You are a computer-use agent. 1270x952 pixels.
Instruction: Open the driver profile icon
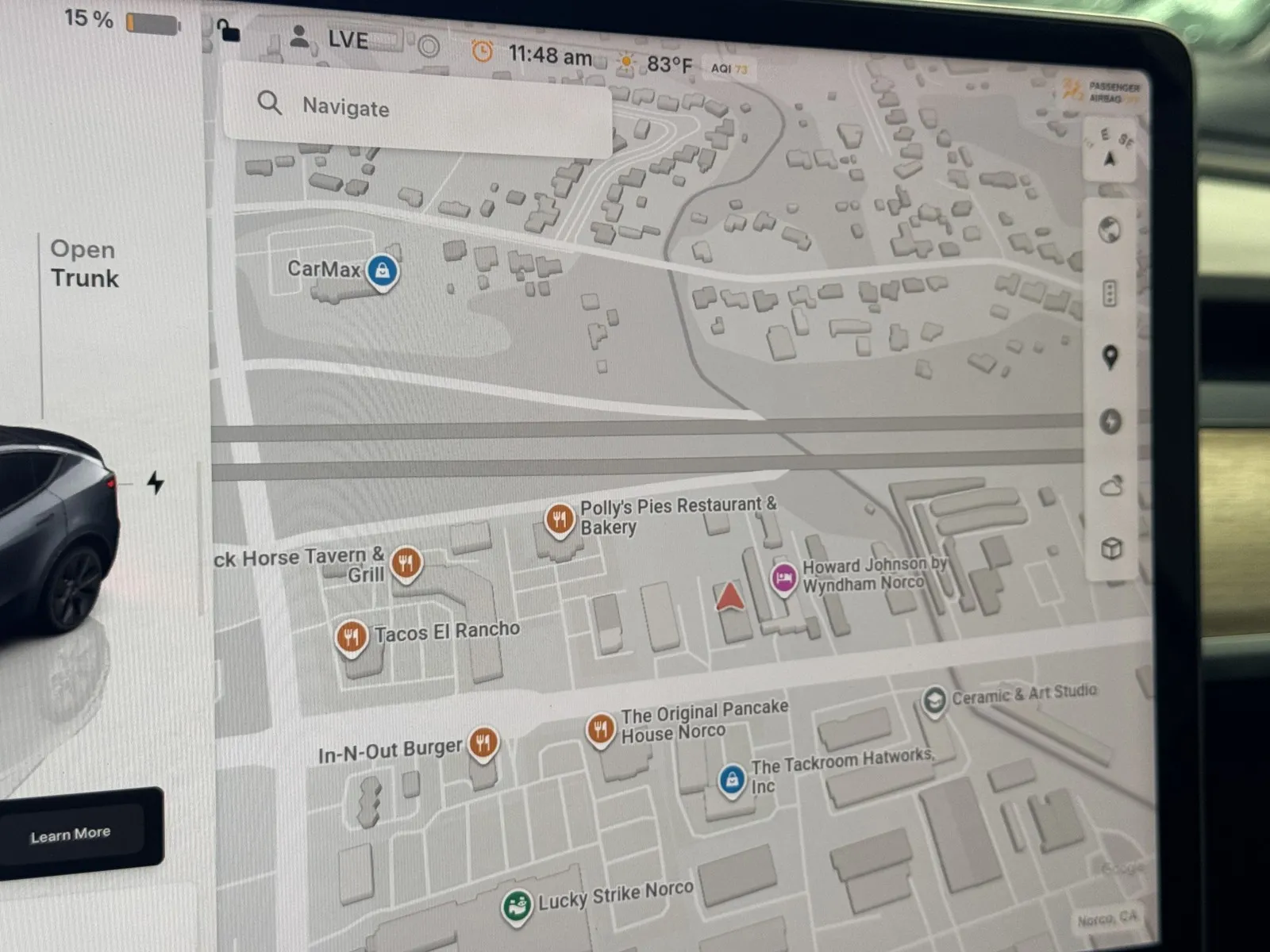click(299, 36)
